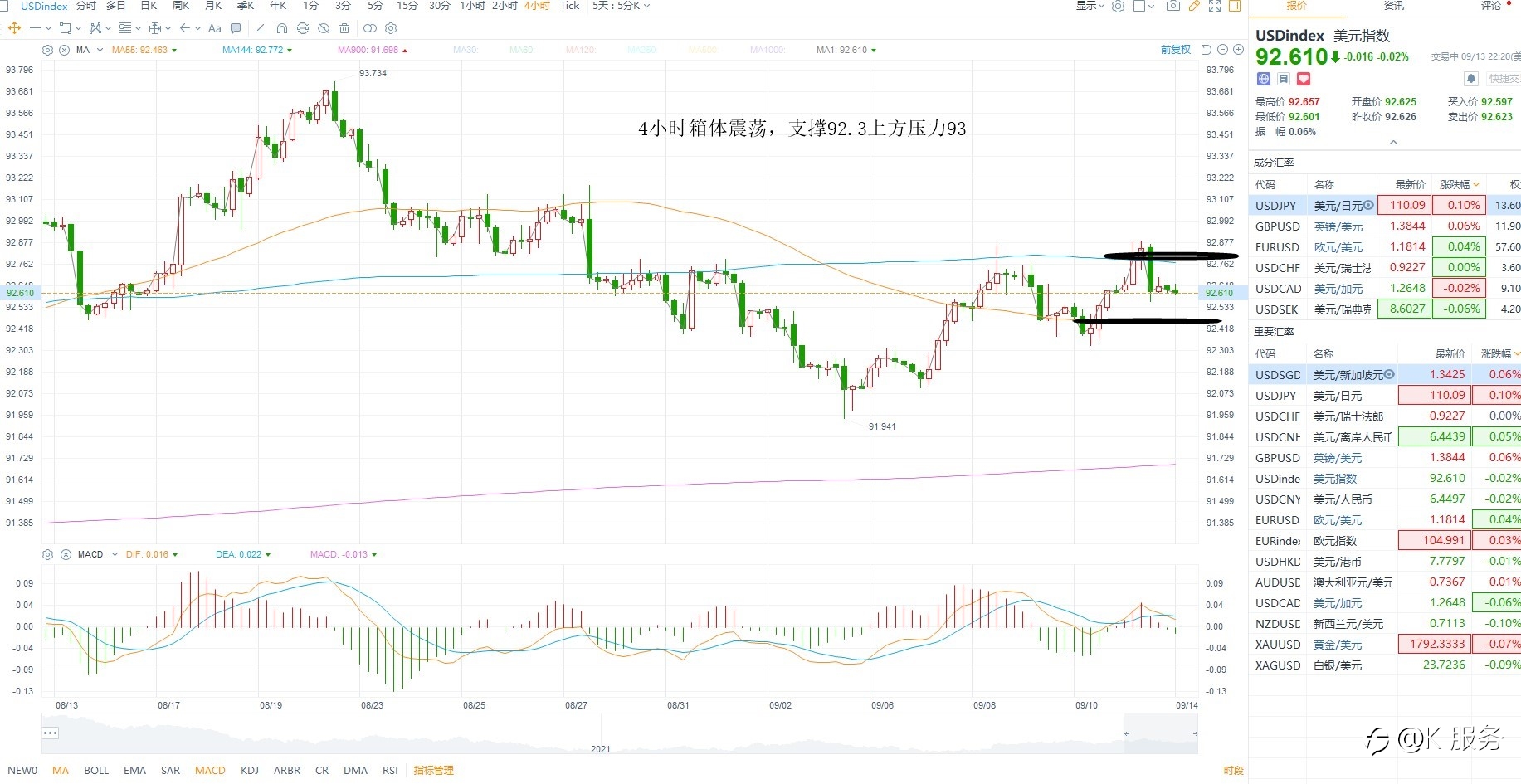Choose the straight line drawing tool
This screenshot has width=1521, height=784.
35,28
